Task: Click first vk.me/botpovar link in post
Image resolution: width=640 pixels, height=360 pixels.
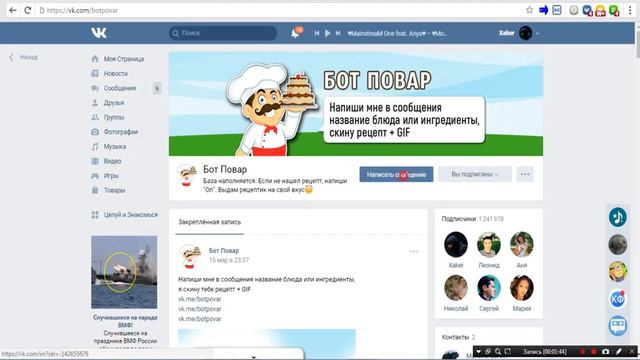Action: pos(200,299)
